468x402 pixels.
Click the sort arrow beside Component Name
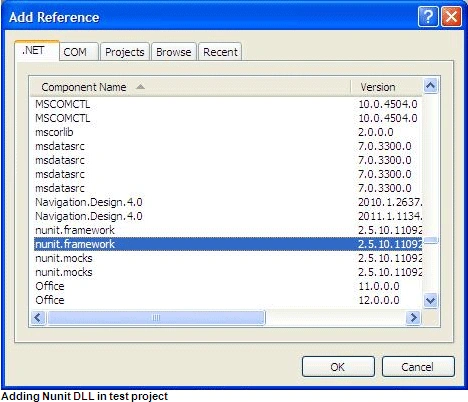pos(141,87)
